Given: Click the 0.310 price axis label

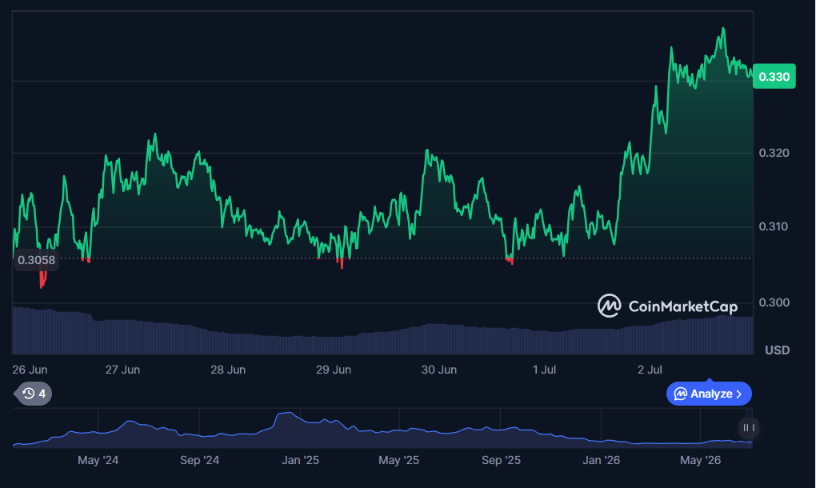Looking at the screenshot, I should [774, 226].
